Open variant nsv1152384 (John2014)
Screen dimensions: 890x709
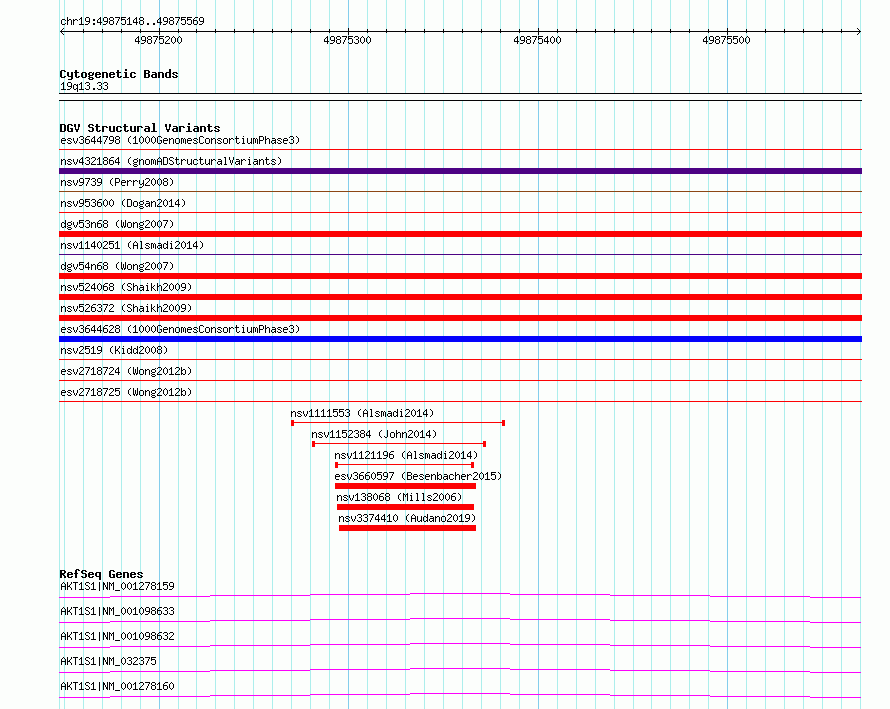[374, 434]
